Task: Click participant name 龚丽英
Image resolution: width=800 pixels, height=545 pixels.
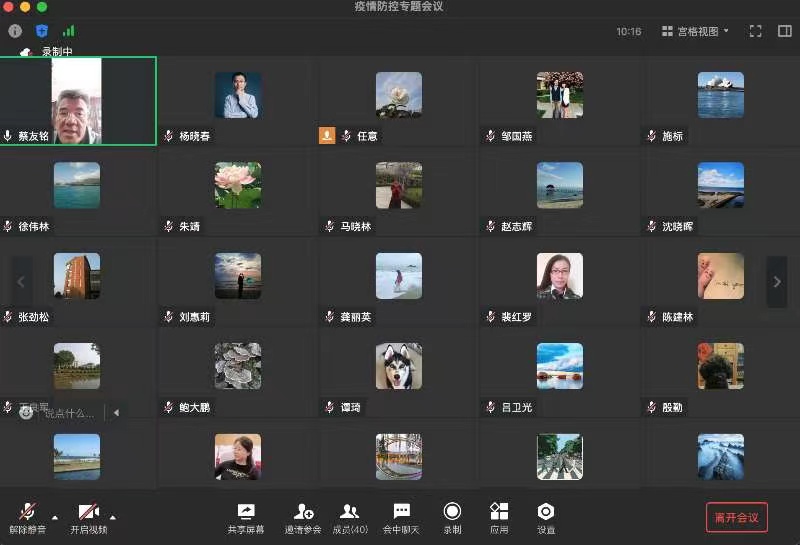Action: 356,317
